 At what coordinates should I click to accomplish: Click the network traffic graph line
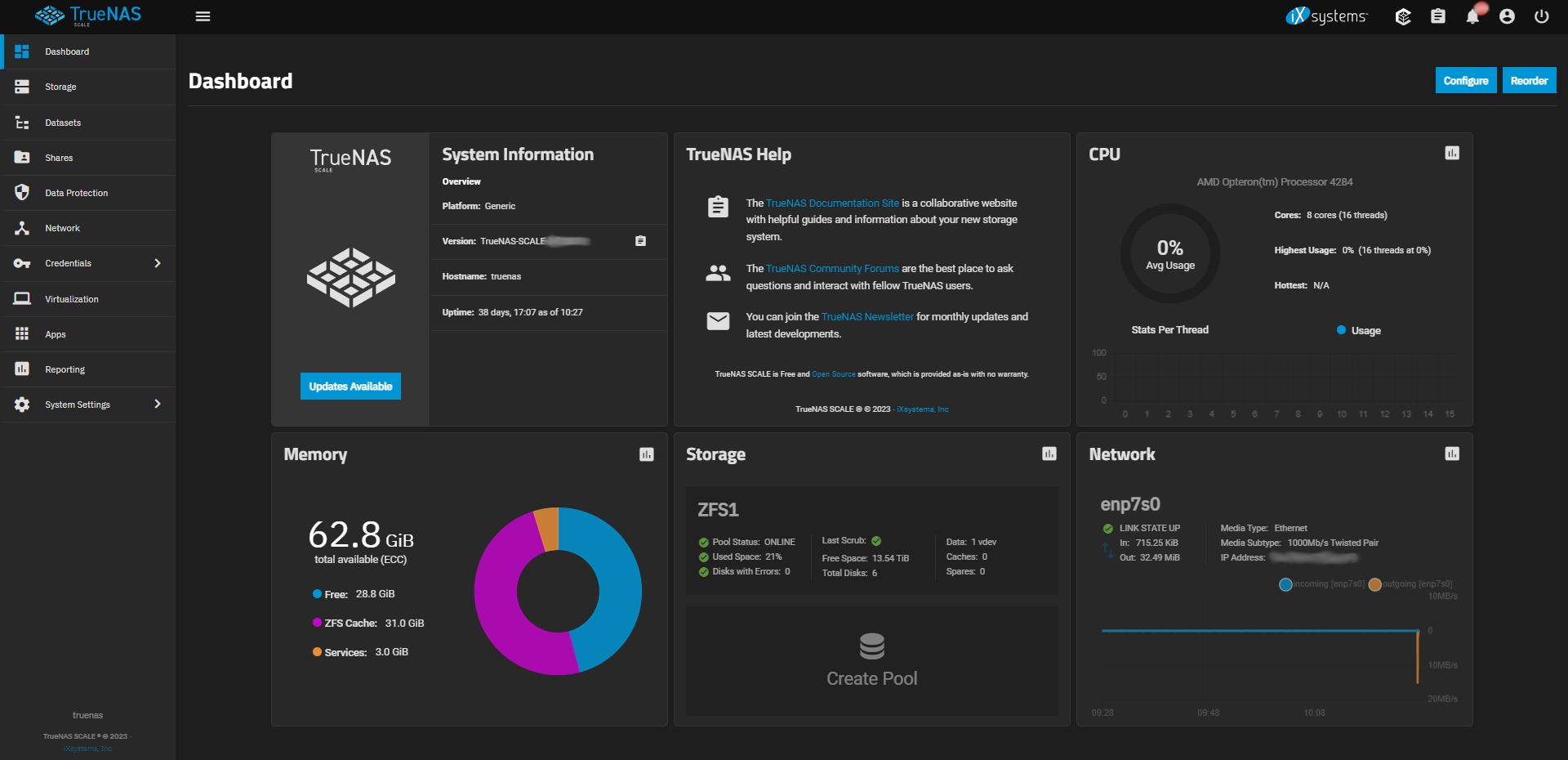tap(1259, 631)
